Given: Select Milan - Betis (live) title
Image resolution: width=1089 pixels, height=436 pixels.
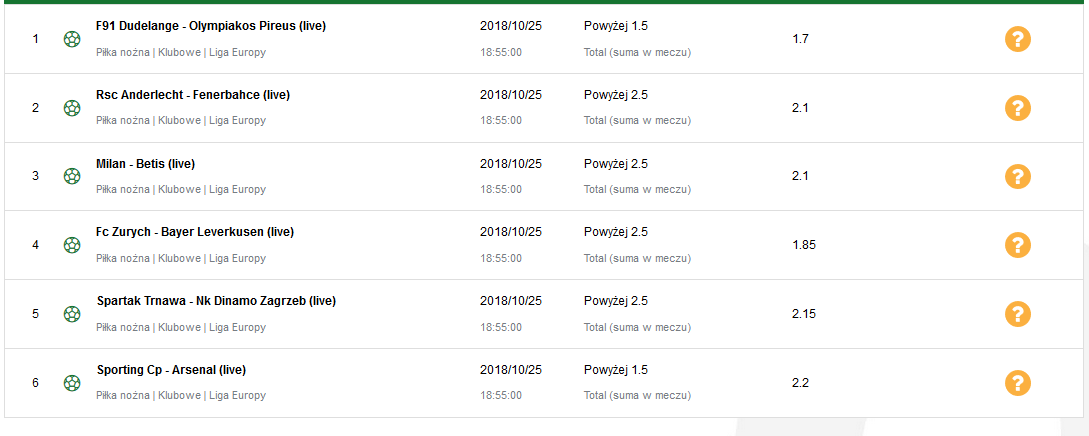Looking at the screenshot, I should (145, 164).
